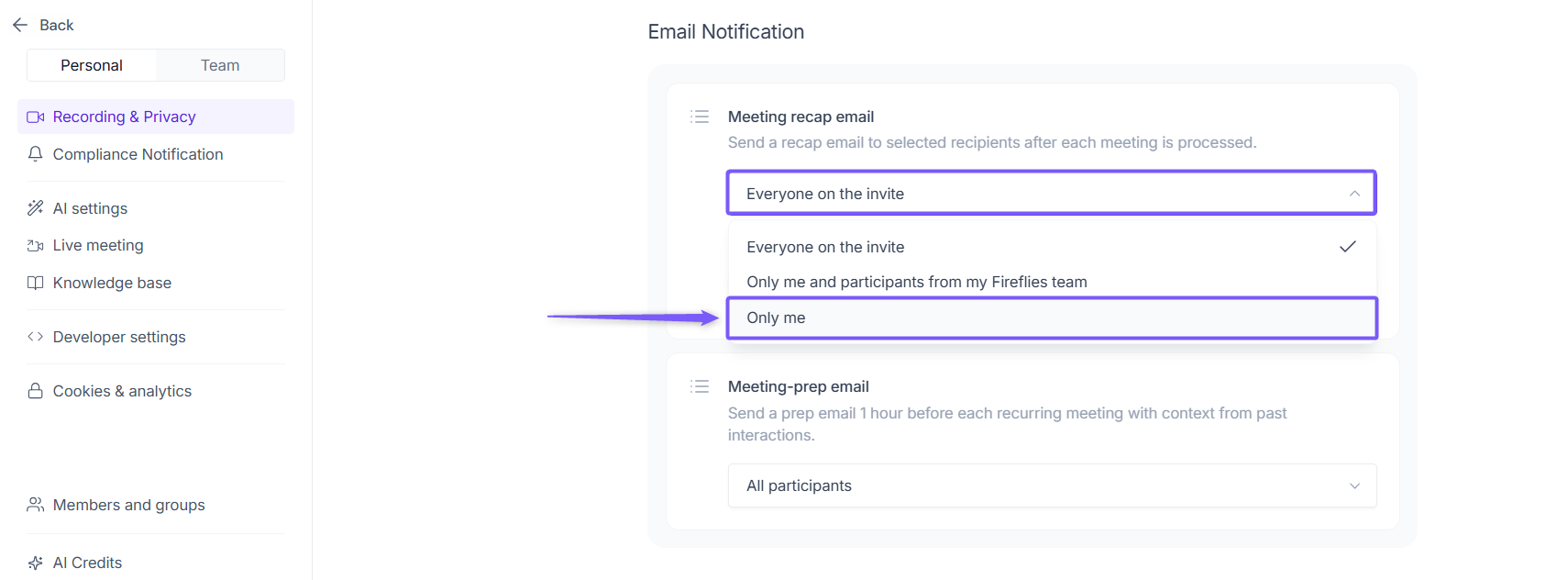Select the Personal tab

pos(92,65)
